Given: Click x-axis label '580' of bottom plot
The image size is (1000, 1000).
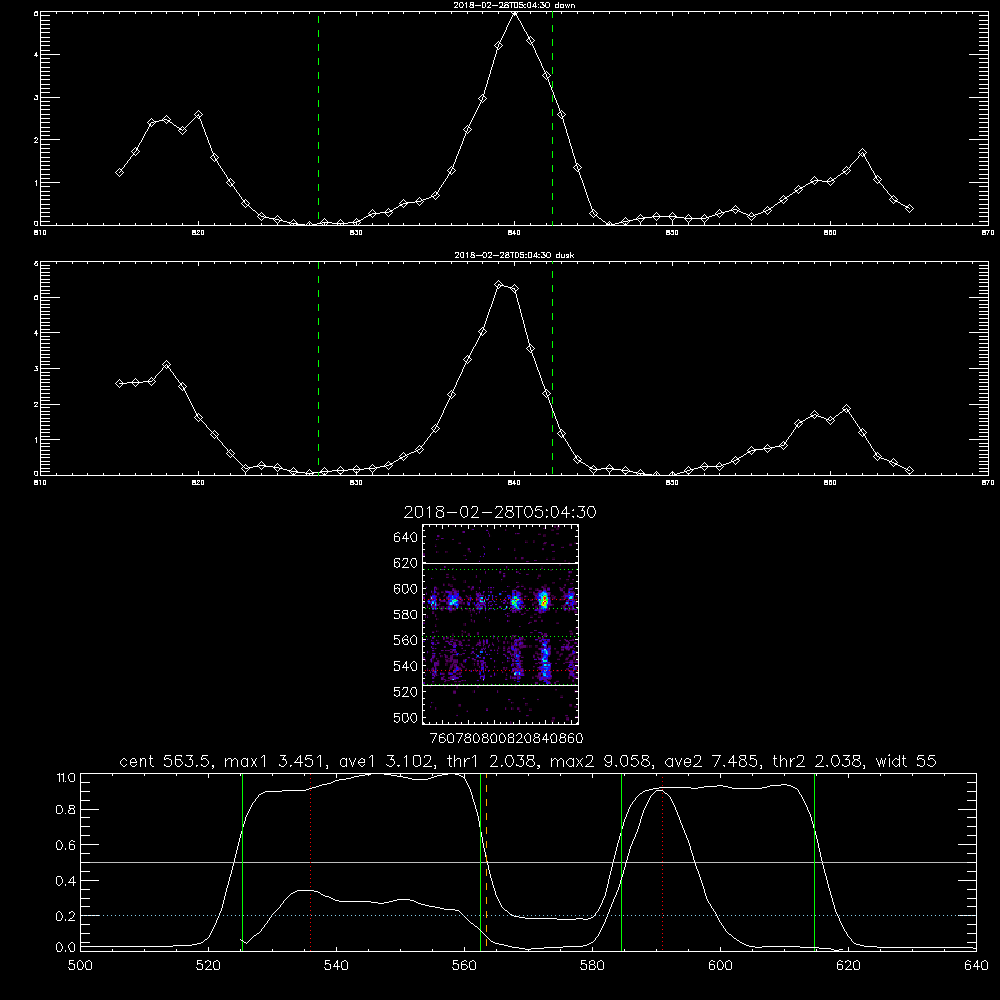Looking at the screenshot, I should pyautogui.click(x=592, y=966).
